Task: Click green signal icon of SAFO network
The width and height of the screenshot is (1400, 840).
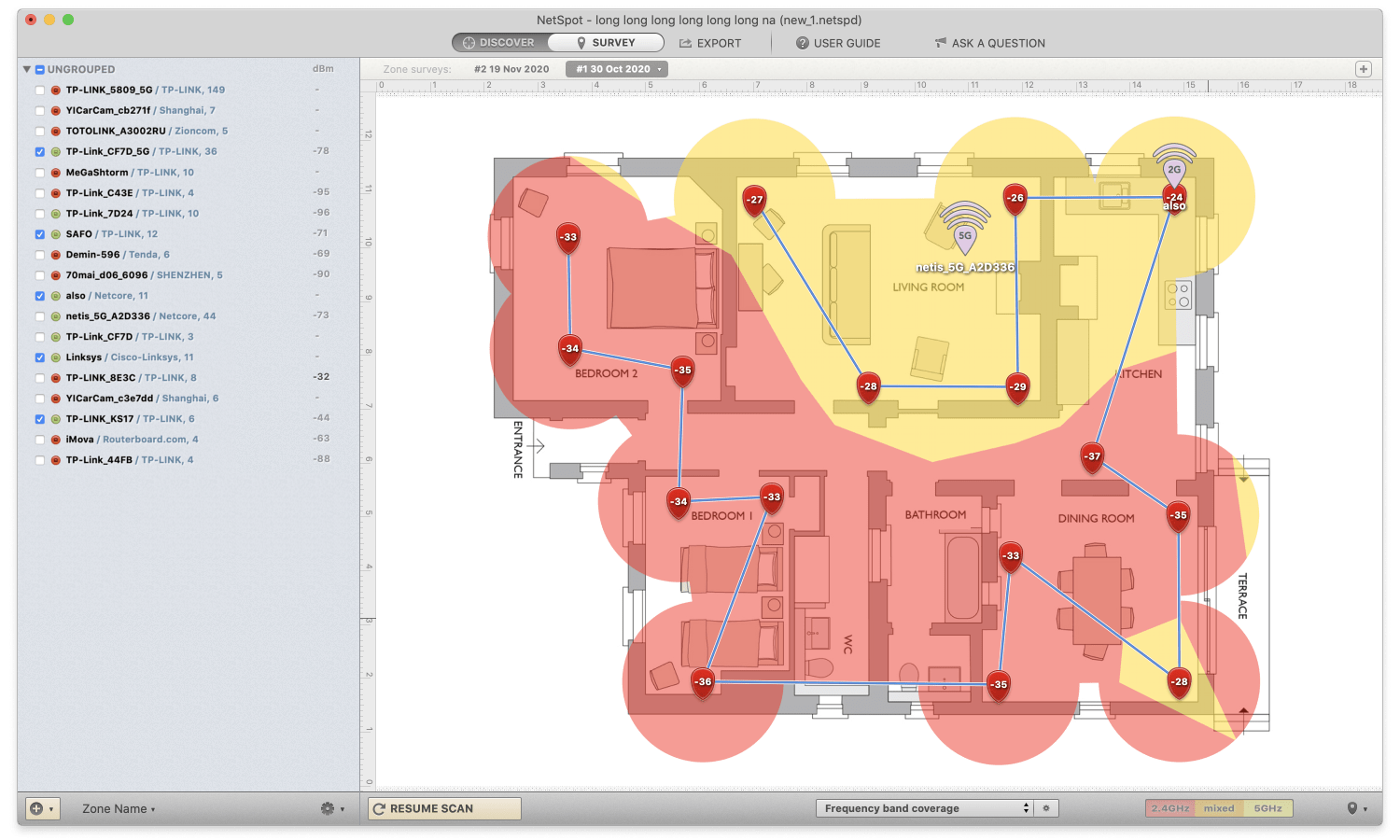Action: click(56, 234)
